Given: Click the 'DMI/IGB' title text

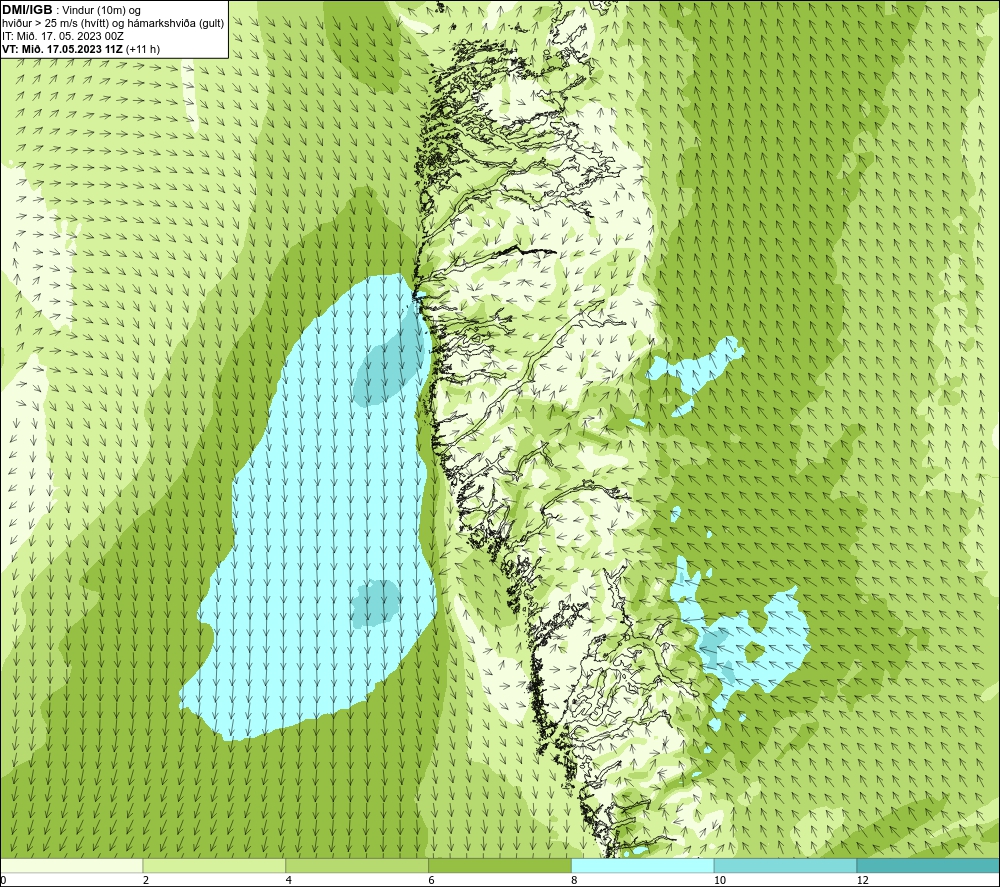Looking at the screenshot, I should coord(27,10).
